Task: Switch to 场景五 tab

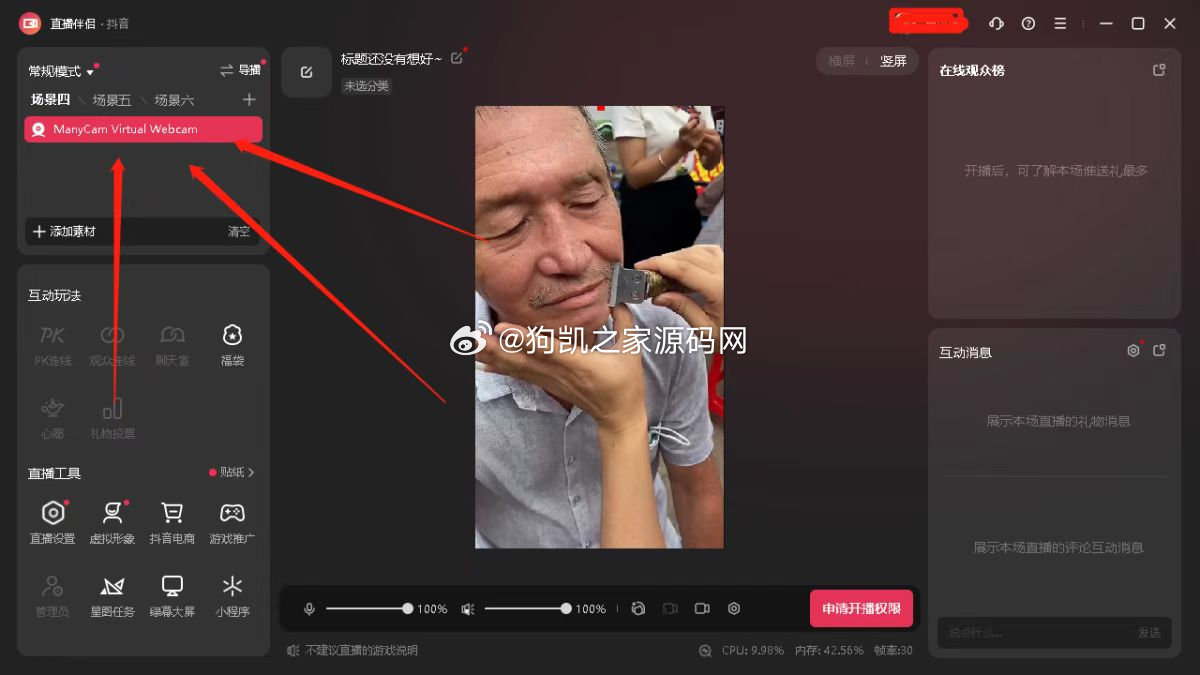Action: pos(112,100)
